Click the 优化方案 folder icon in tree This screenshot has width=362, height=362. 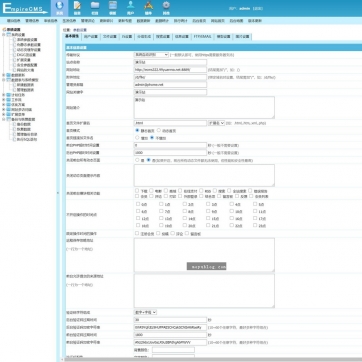[9, 105]
